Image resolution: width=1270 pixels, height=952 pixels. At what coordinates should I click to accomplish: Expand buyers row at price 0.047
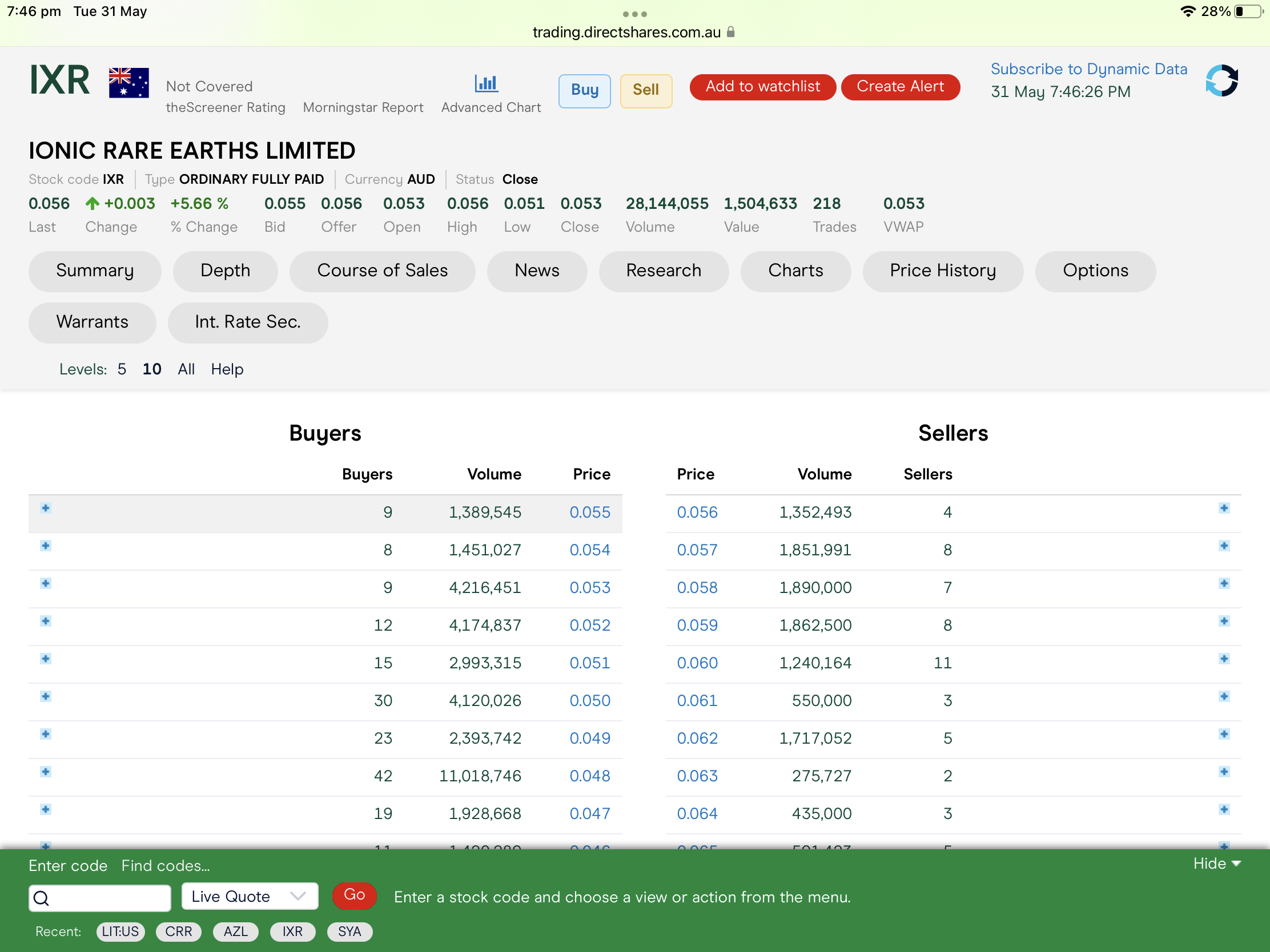[46, 810]
